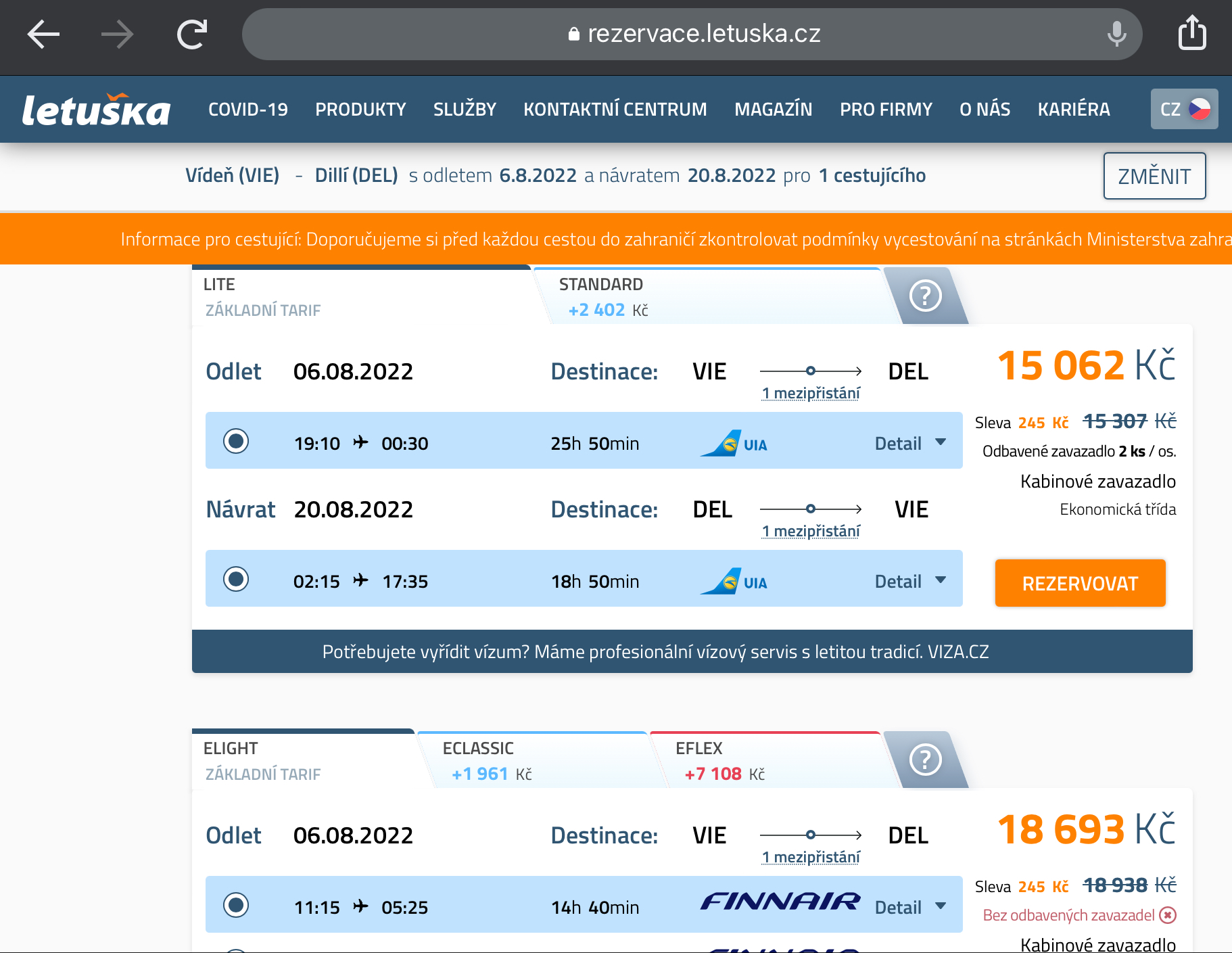Click 1 mezipřistání link for DEL to VIE return

point(811,531)
